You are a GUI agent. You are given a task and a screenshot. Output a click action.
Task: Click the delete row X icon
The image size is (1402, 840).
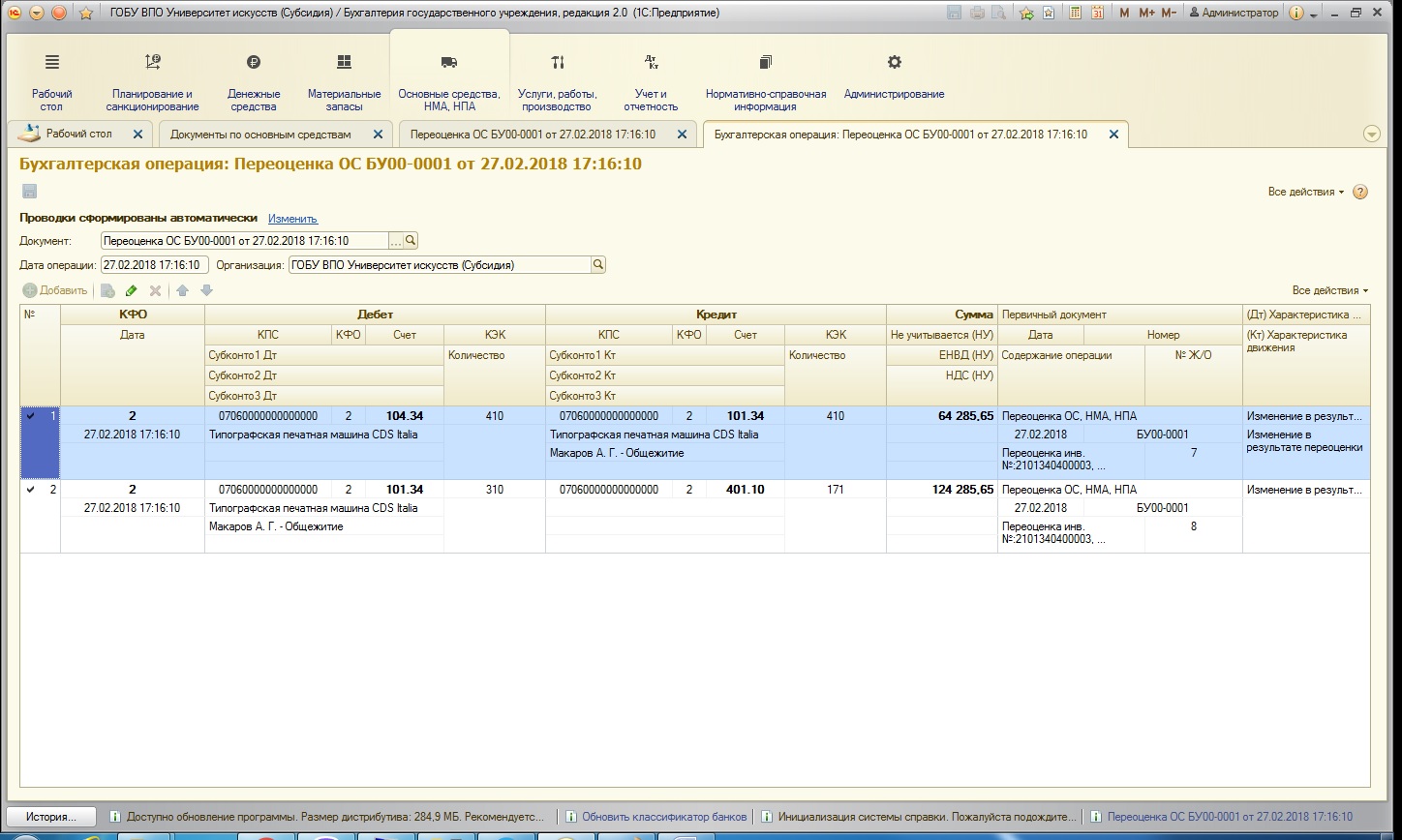click(155, 290)
